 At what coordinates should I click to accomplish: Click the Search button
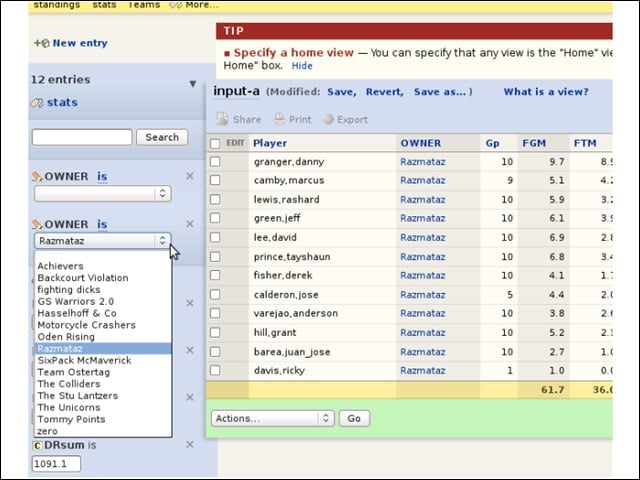pos(162,137)
